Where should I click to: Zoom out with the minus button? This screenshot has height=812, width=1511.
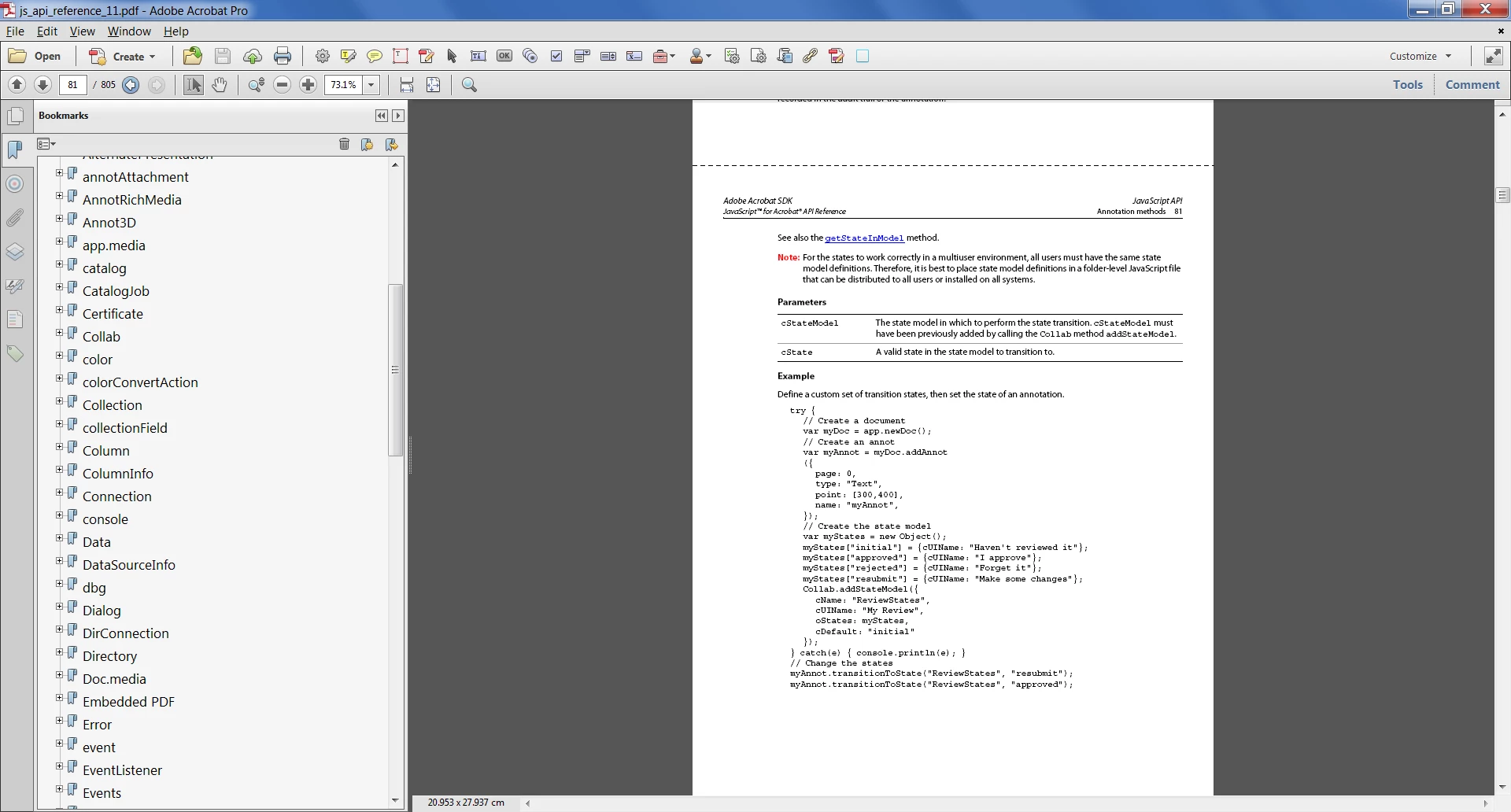coord(283,84)
